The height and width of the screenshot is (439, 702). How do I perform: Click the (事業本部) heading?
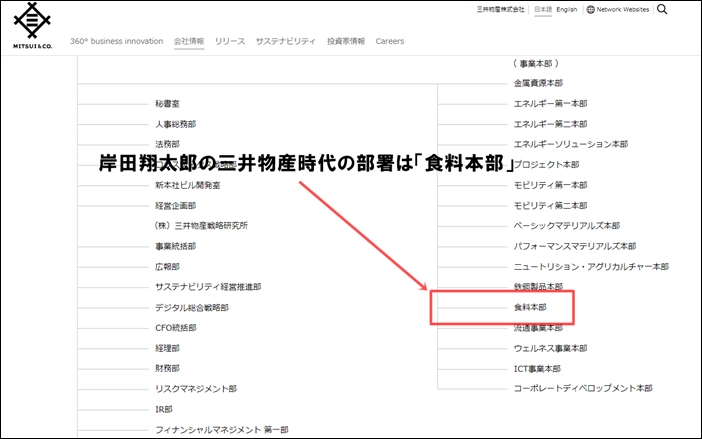click(536, 64)
